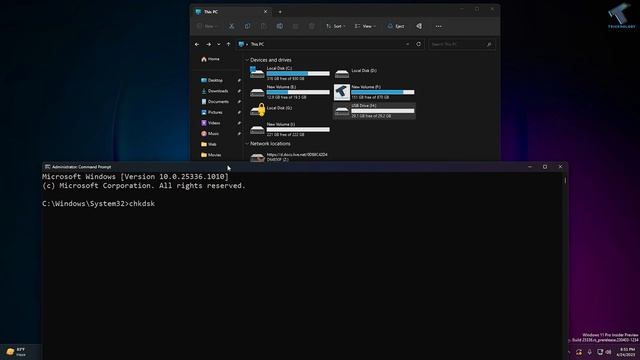Open recent locations dropdown beside forward arrow
This screenshot has width=640, height=360.
219,44
